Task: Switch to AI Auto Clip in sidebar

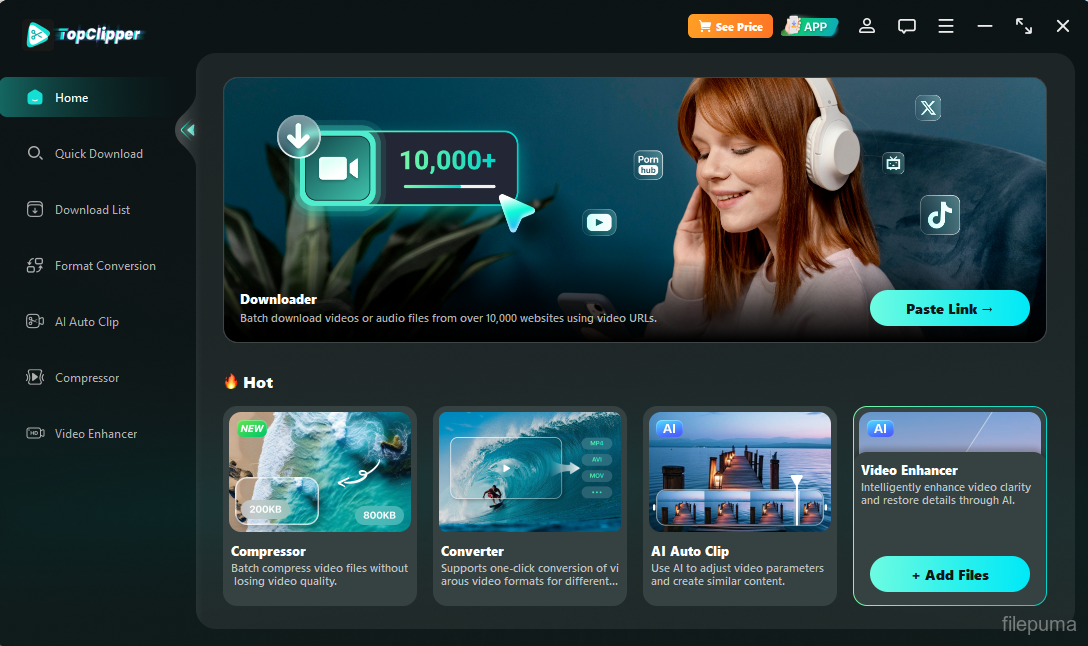Action: (x=86, y=322)
